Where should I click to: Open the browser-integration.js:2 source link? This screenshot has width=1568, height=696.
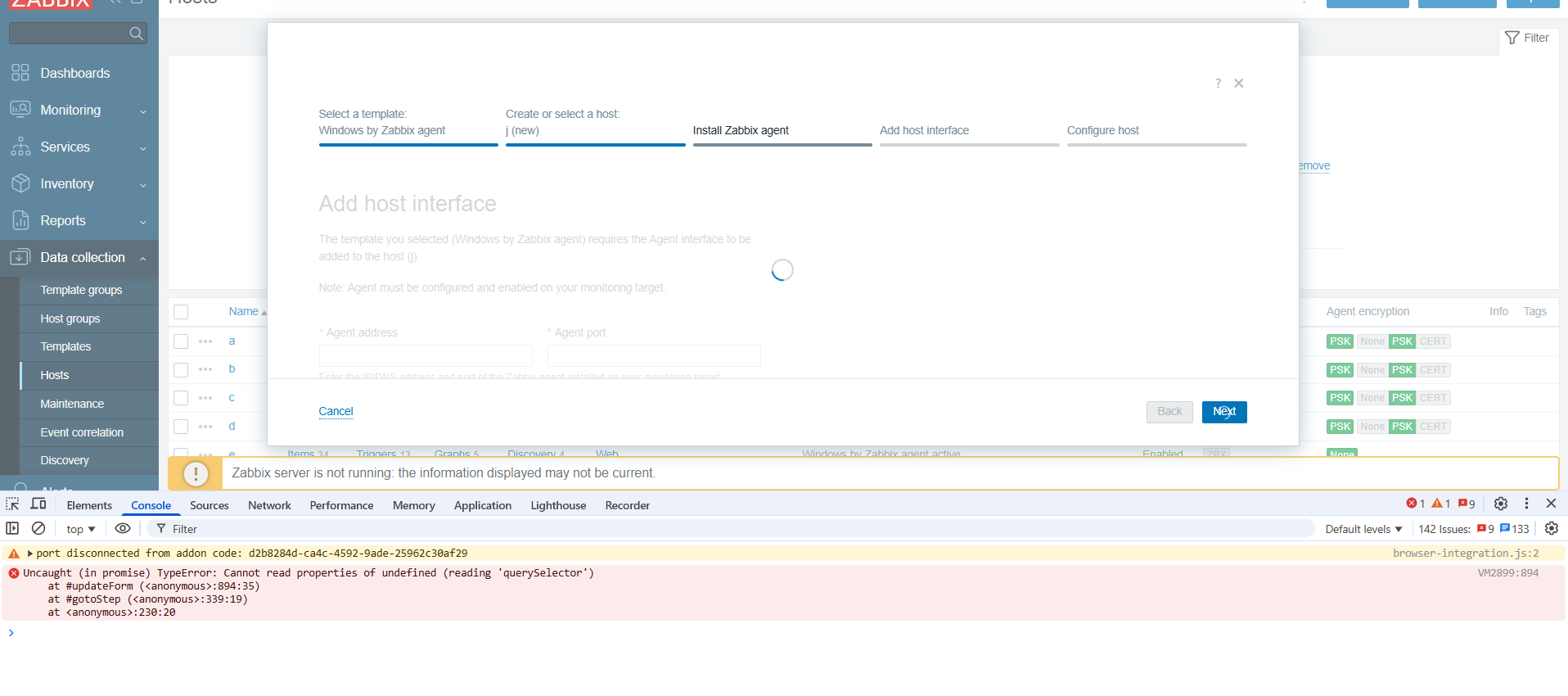coord(1466,554)
